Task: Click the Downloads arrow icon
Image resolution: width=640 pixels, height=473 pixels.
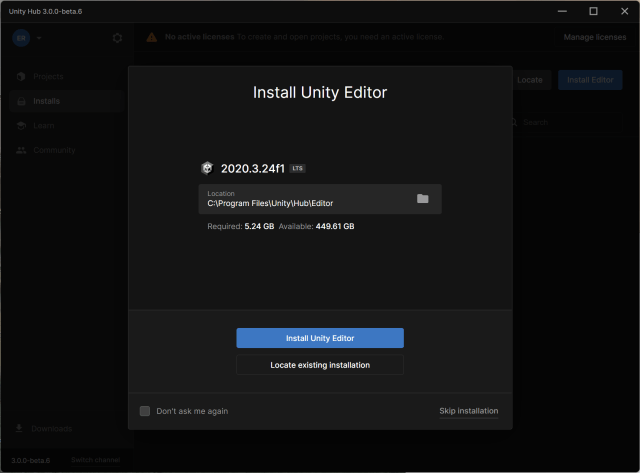Action: (x=19, y=428)
